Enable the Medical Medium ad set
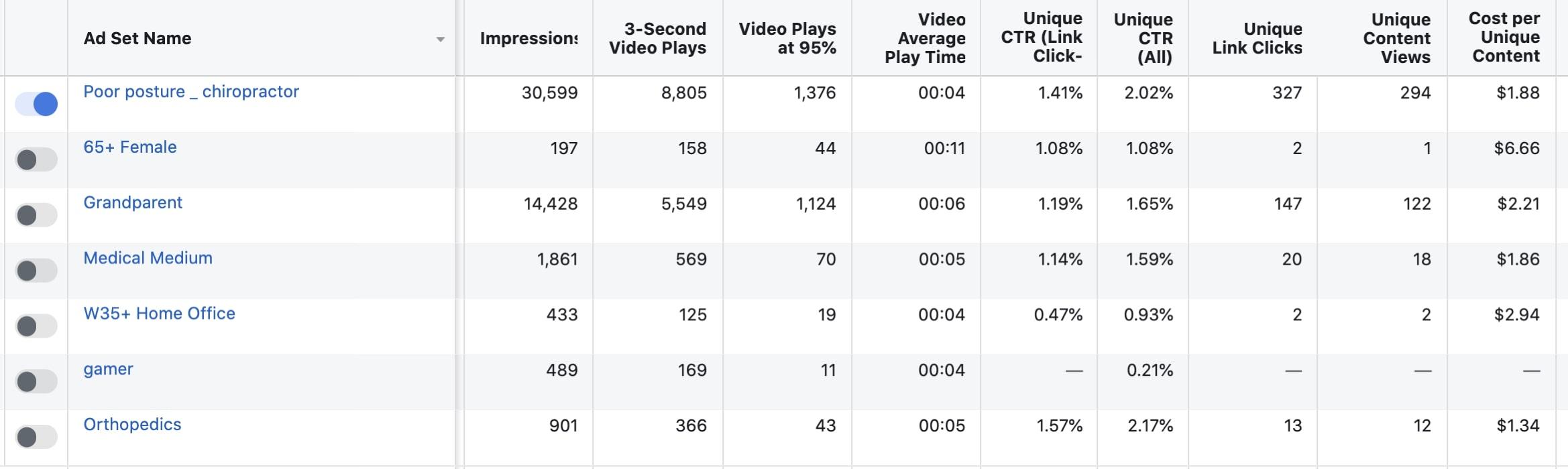The image size is (1568, 469). 36,271
